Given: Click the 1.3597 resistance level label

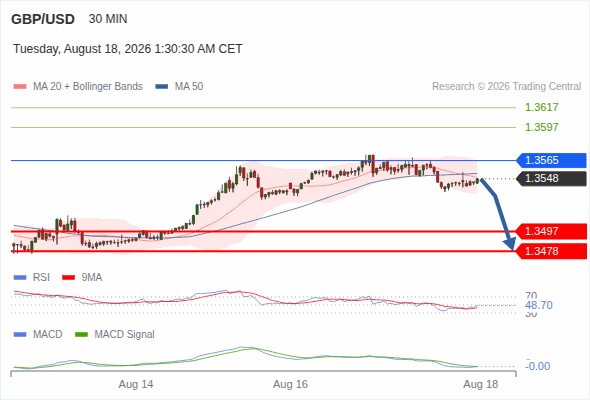Looking at the screenshot, I should 541,127.
